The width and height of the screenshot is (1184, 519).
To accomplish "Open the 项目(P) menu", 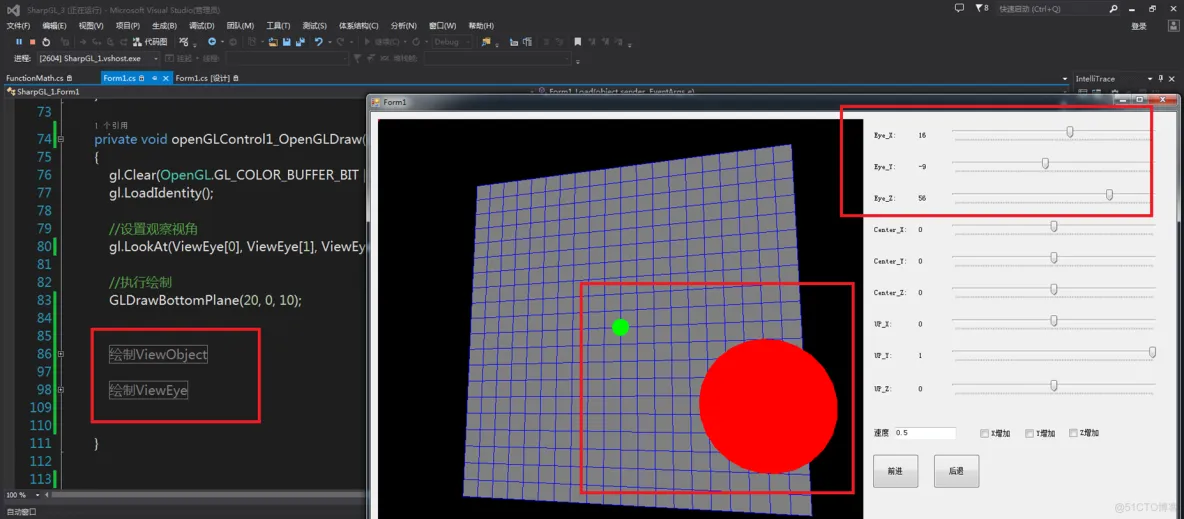I will click(x=128, y=26).
